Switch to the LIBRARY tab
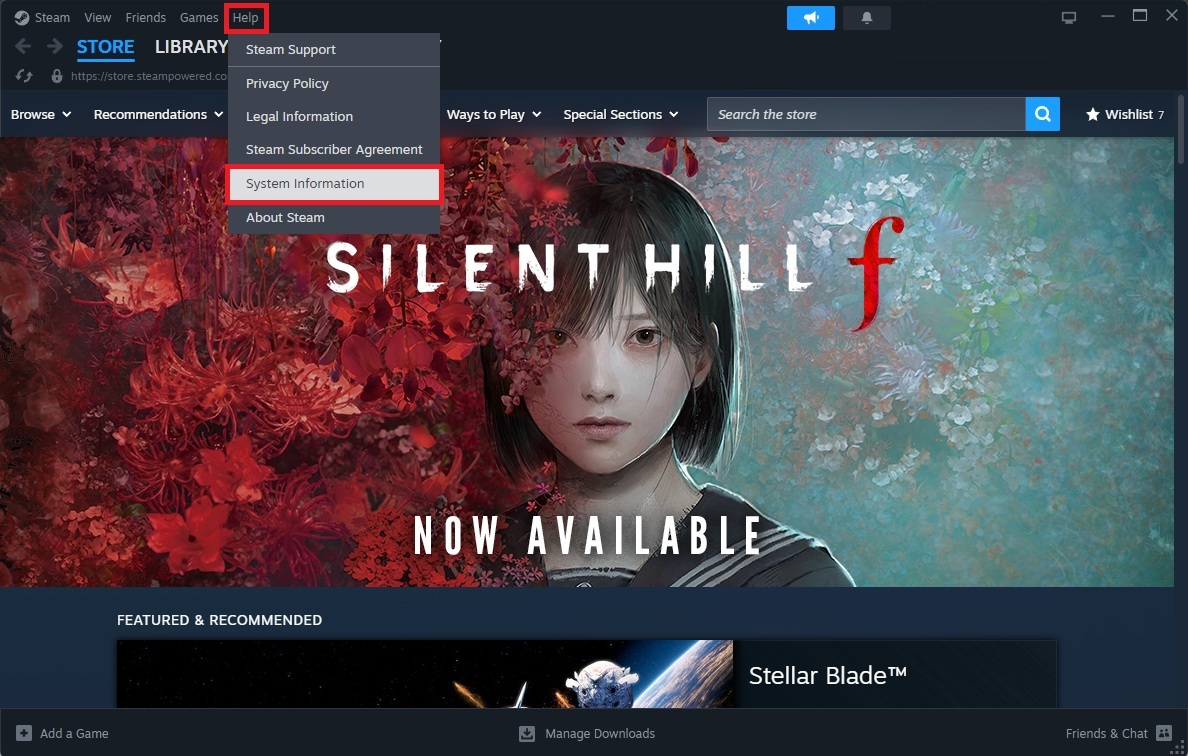Image resolution: width=1188 pixels, height=756 pixels. point(191,46)
